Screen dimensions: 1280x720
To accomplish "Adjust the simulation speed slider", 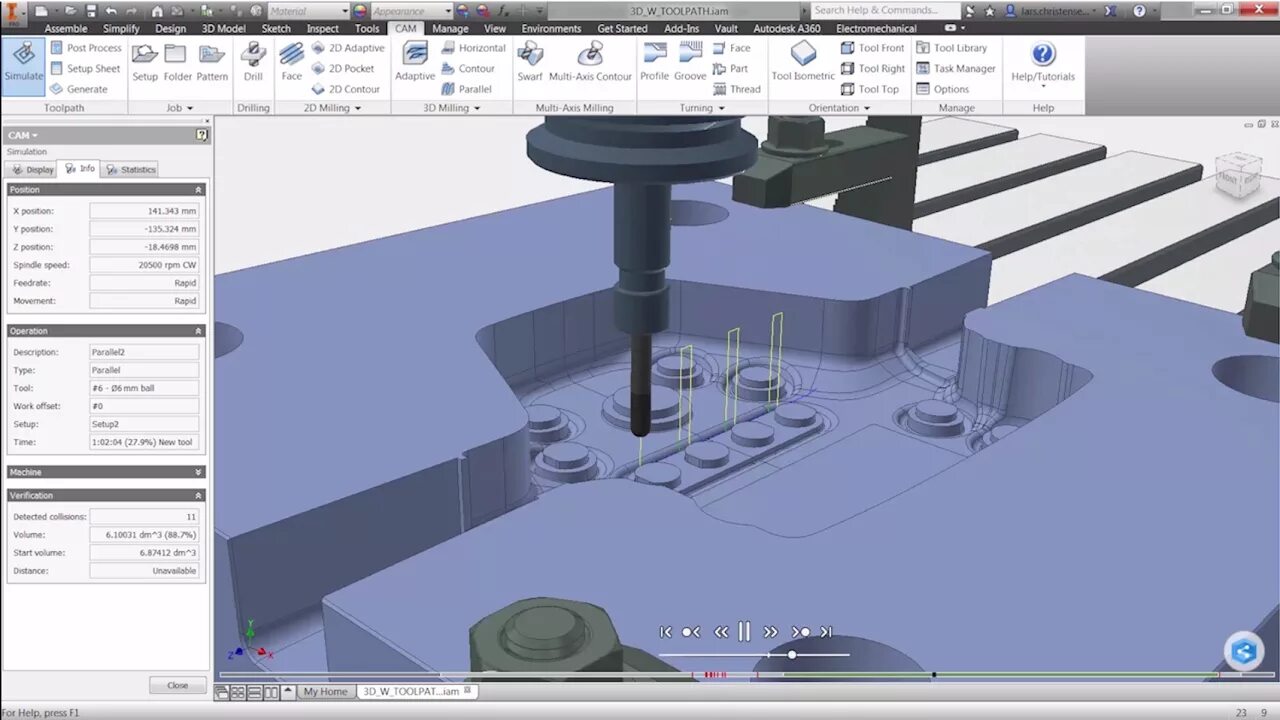I will click(x=791, y=654).
